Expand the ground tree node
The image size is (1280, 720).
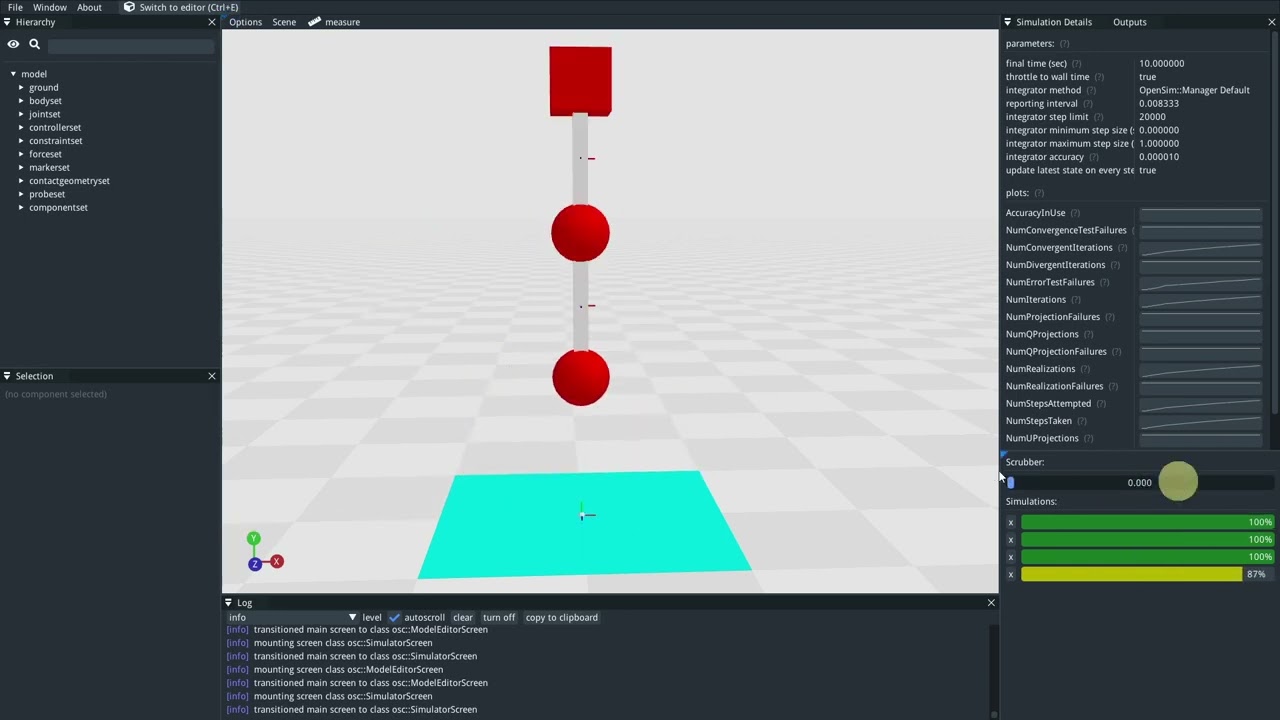[21, 87]
